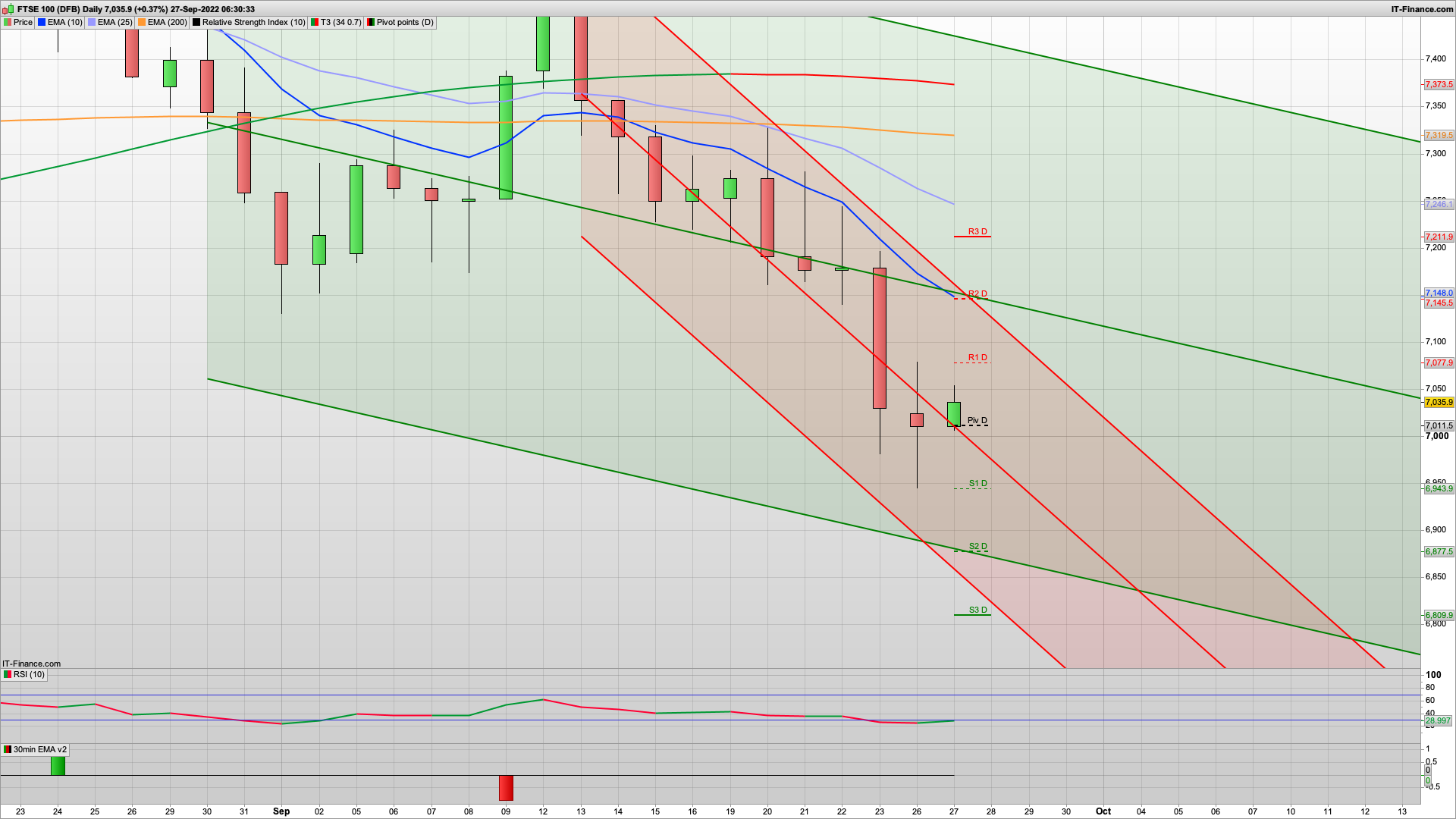Open the Price legend button
The image size is (1456, 819).
pos(18,22)
